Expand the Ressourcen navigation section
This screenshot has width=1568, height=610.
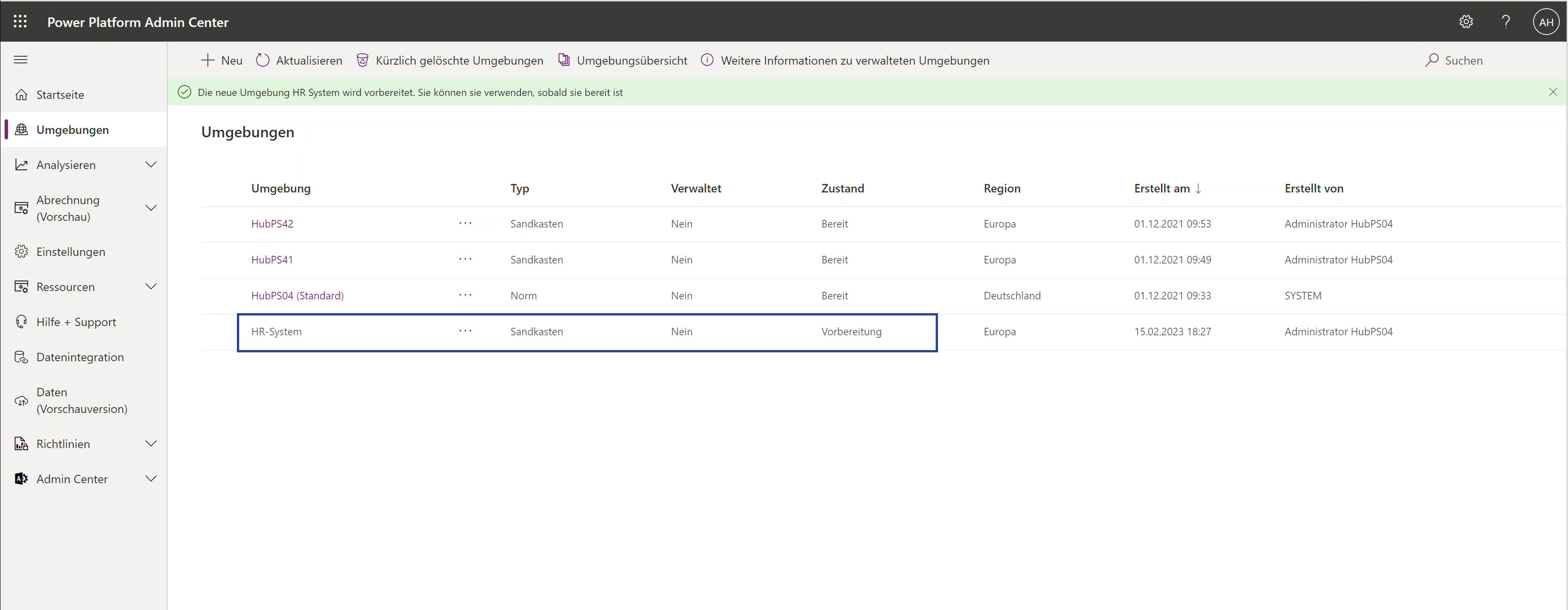[151, 286]
